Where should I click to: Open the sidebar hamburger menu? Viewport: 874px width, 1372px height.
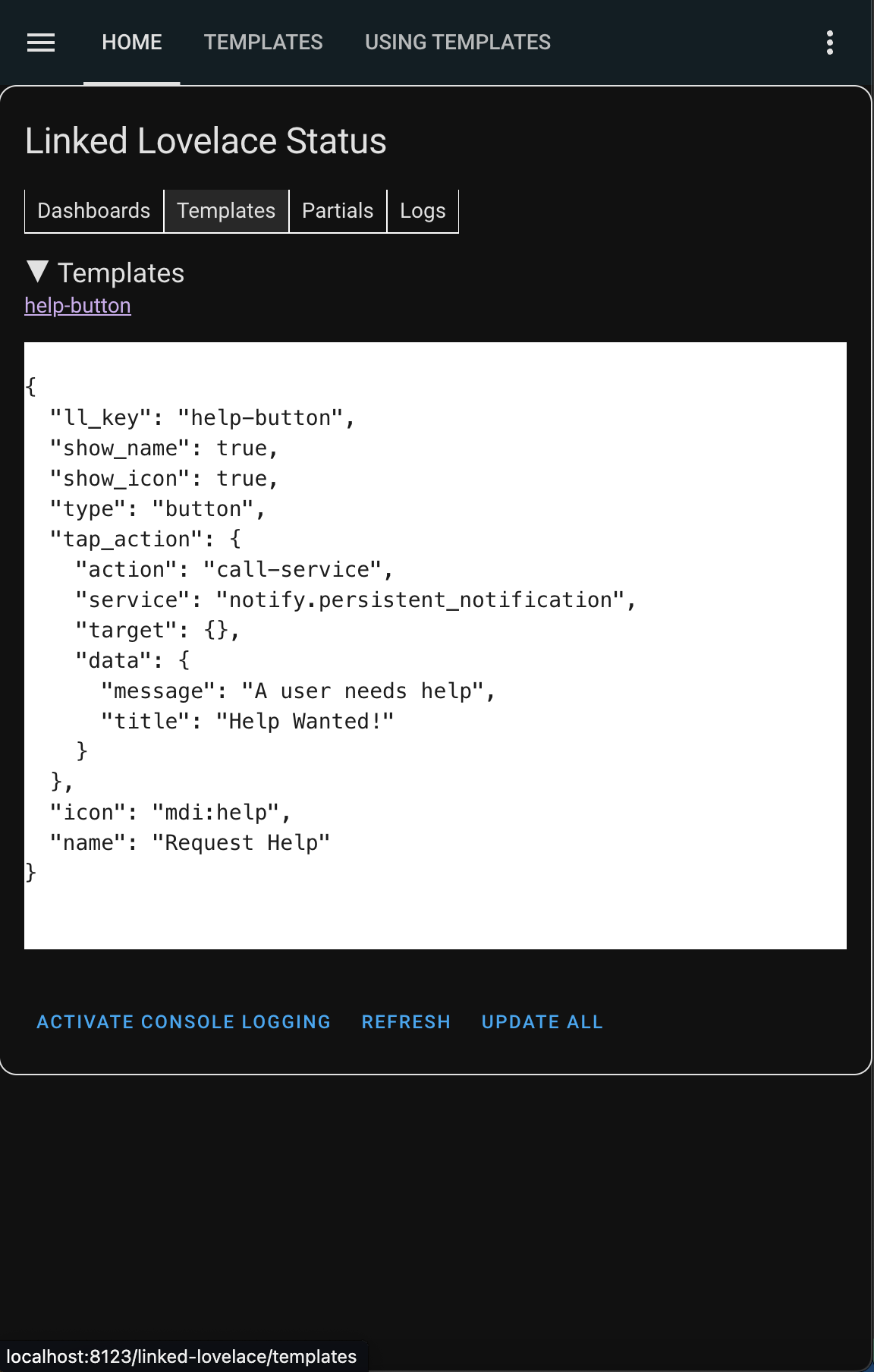(x=41, y=42)
